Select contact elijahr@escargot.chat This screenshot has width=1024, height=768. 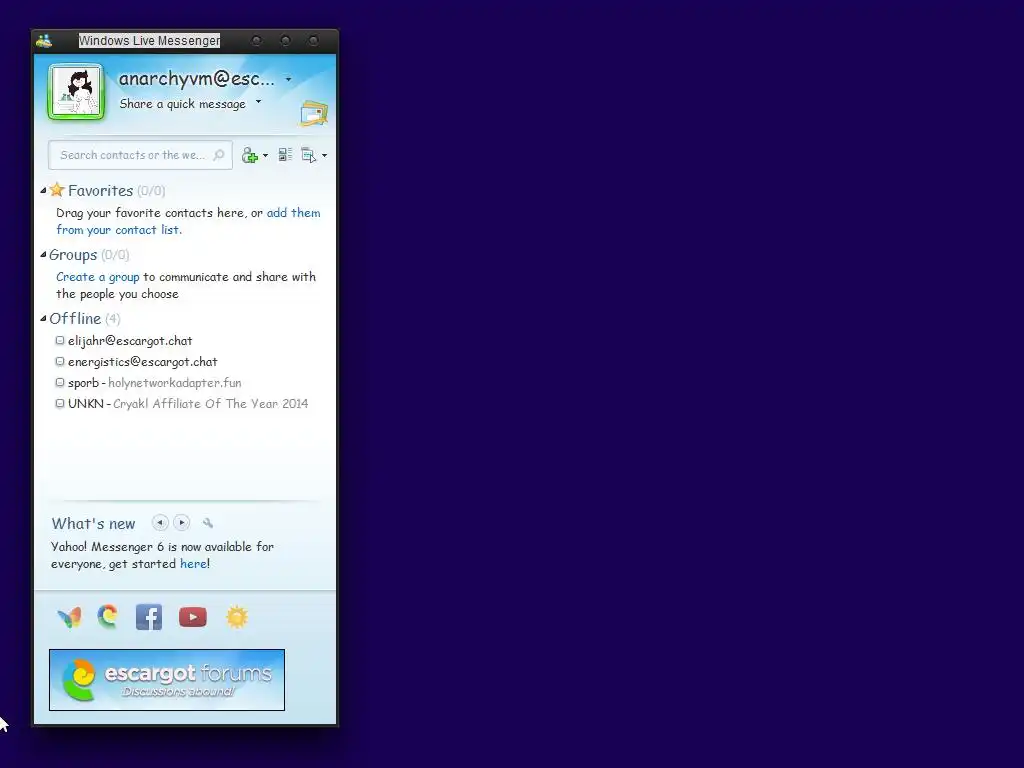[130, 341]
